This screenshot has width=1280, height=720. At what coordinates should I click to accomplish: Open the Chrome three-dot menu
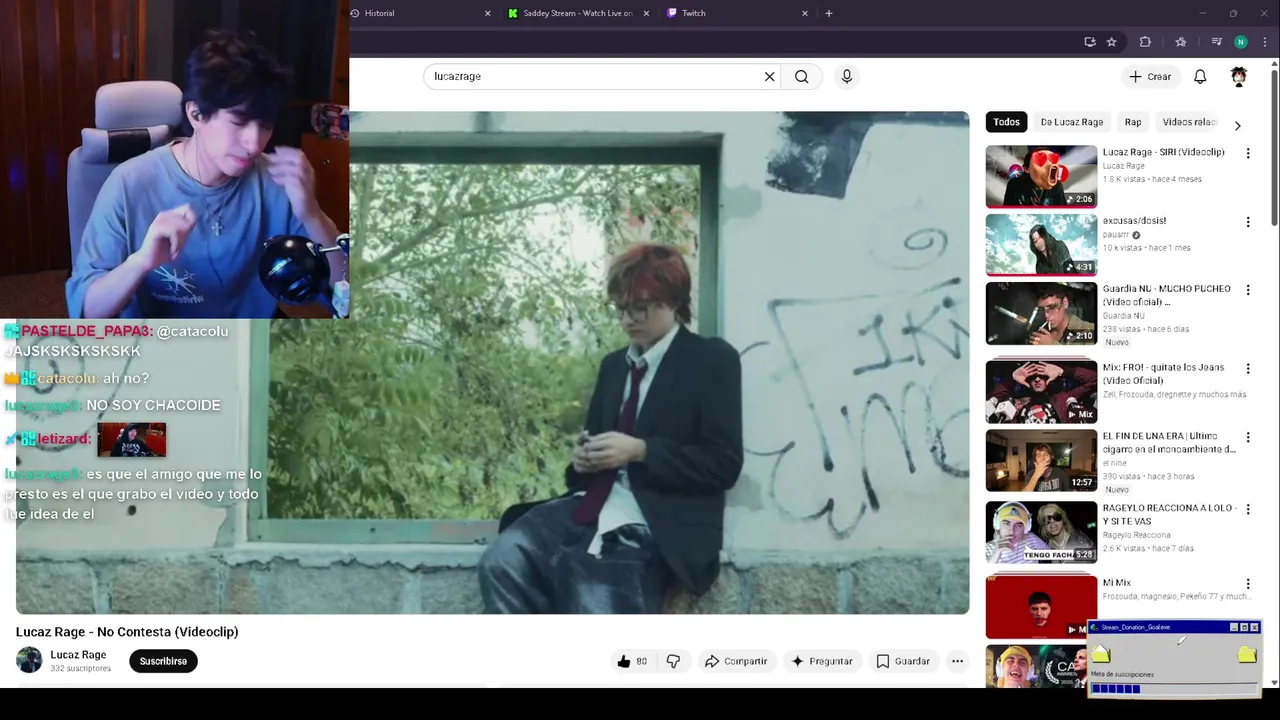1265,42
